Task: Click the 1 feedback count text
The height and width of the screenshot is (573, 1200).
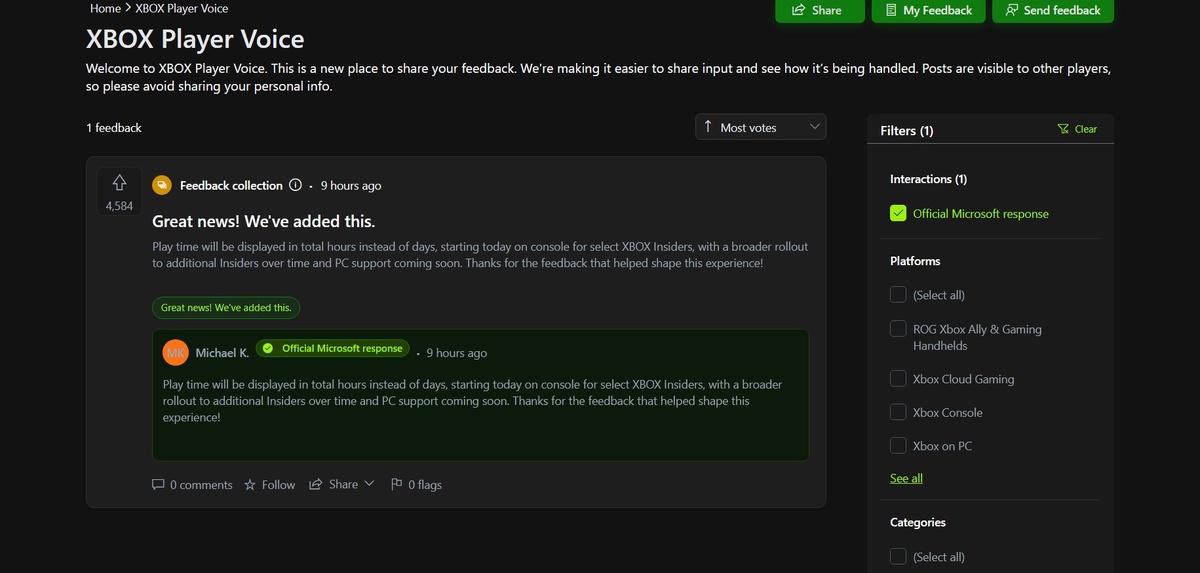Action: (114, 128)
